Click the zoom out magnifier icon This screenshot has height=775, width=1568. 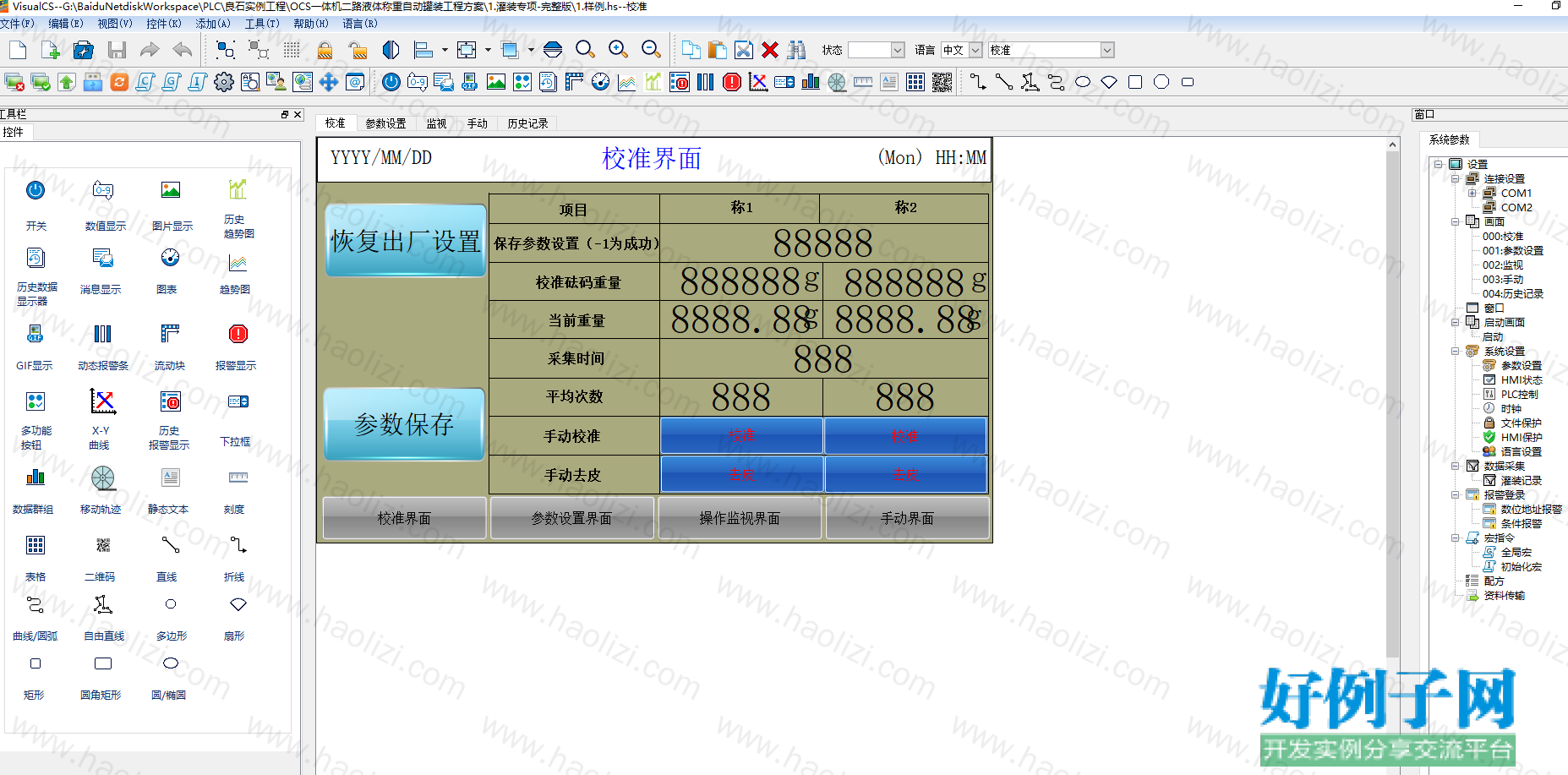click(x=651, y=50)
